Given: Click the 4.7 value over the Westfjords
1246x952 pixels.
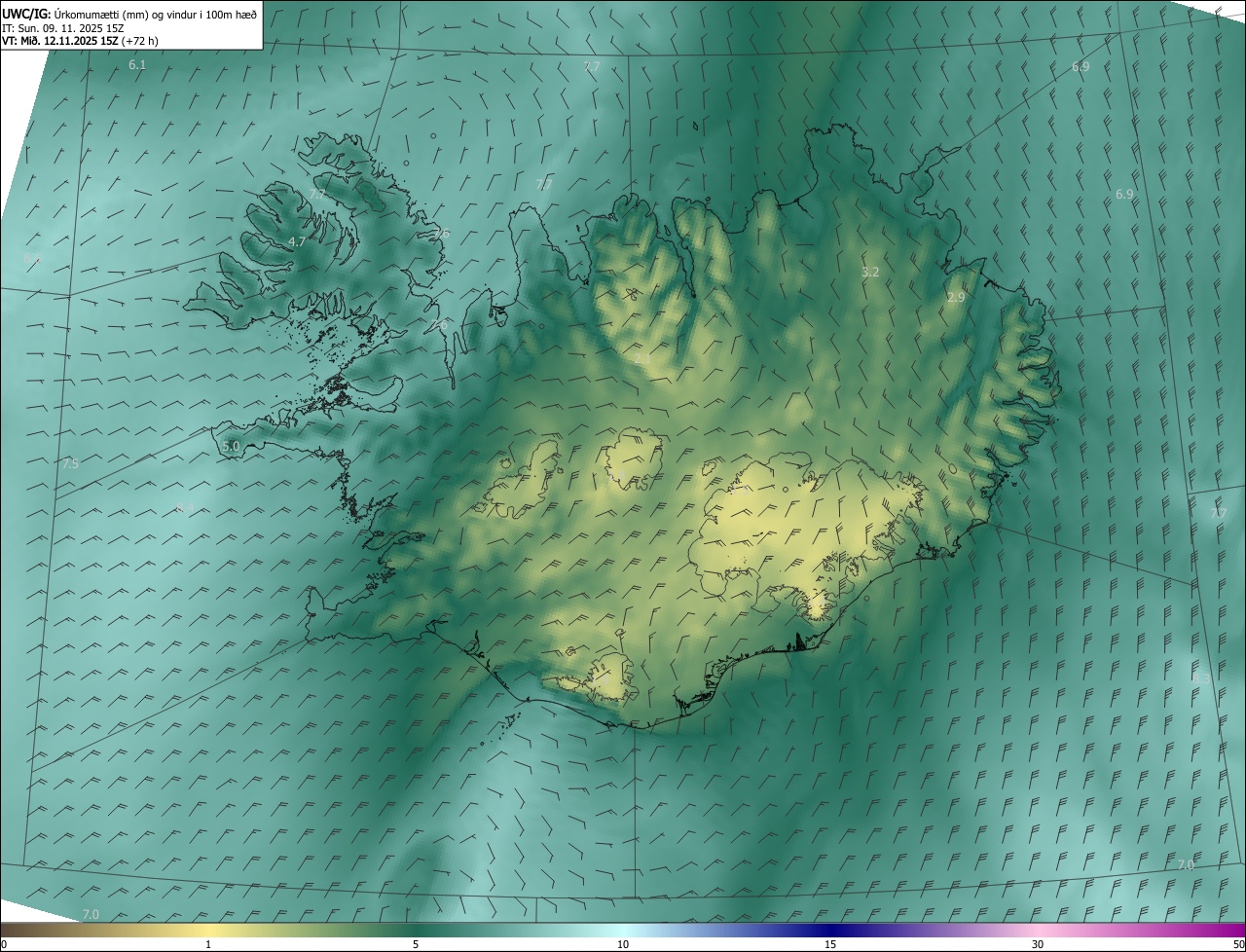Looking at the screenshot, I should click(x=297, y=241).
